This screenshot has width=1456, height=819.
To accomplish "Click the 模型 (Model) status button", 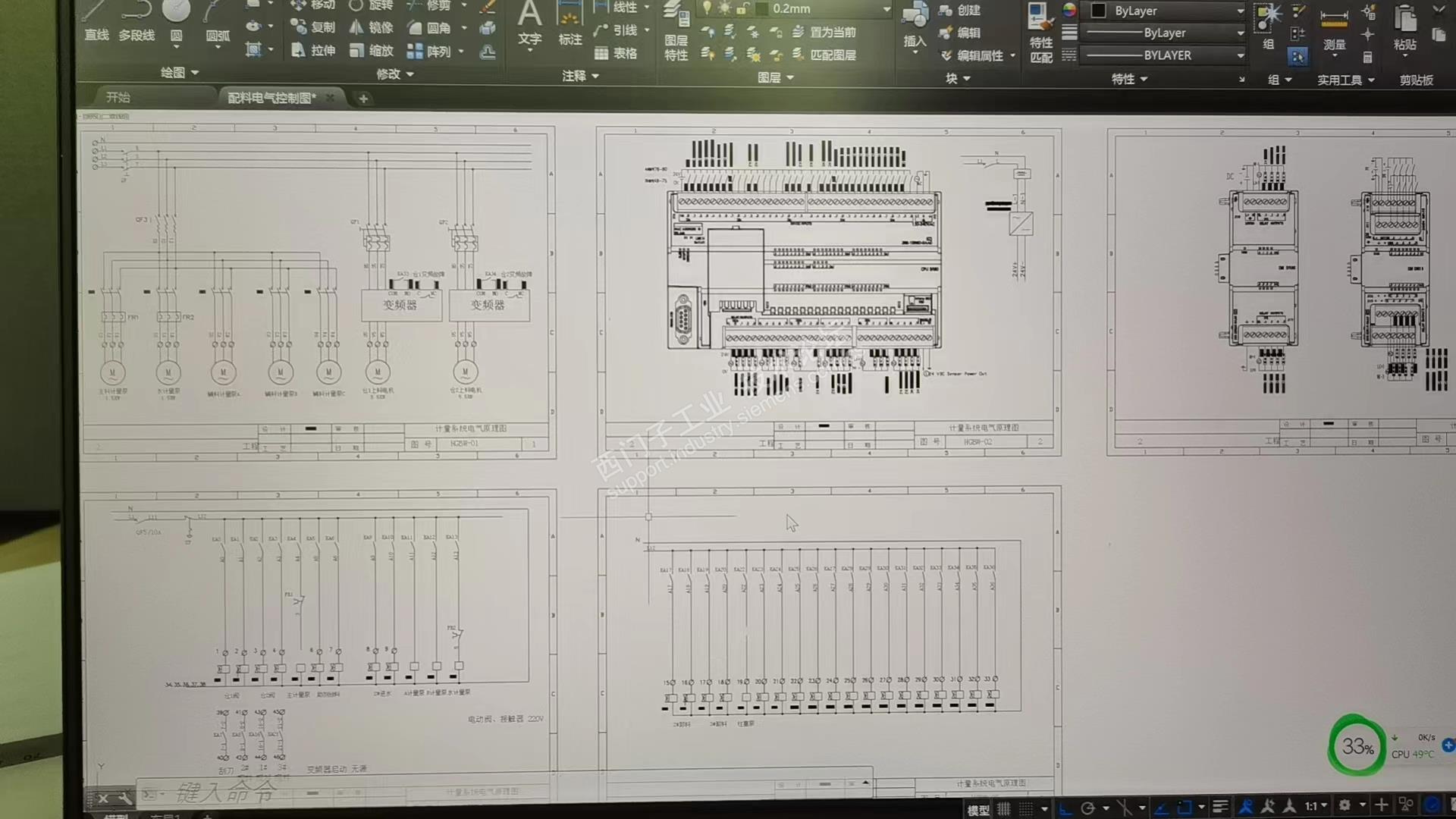I will (x=978, y=809).
